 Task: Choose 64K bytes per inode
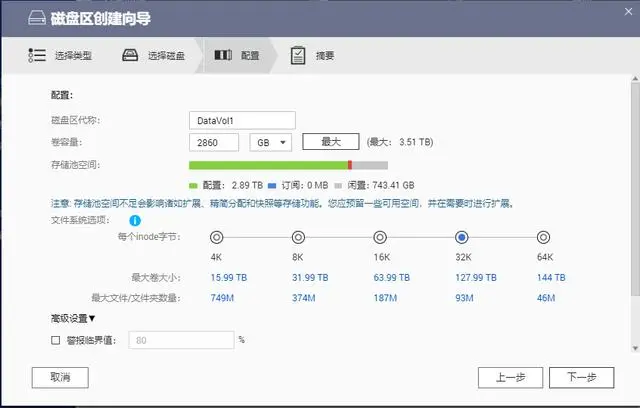543,237
